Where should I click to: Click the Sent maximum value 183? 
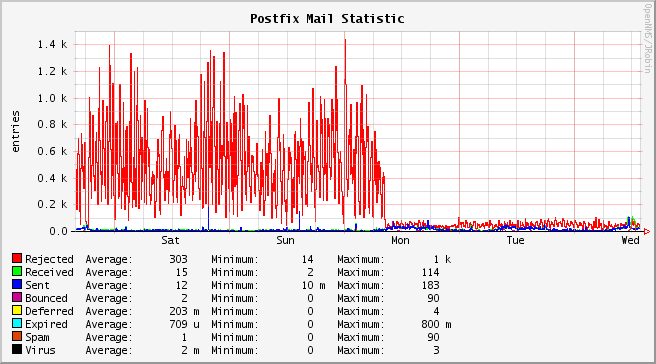pyautogui.click(x=430, y=285)
